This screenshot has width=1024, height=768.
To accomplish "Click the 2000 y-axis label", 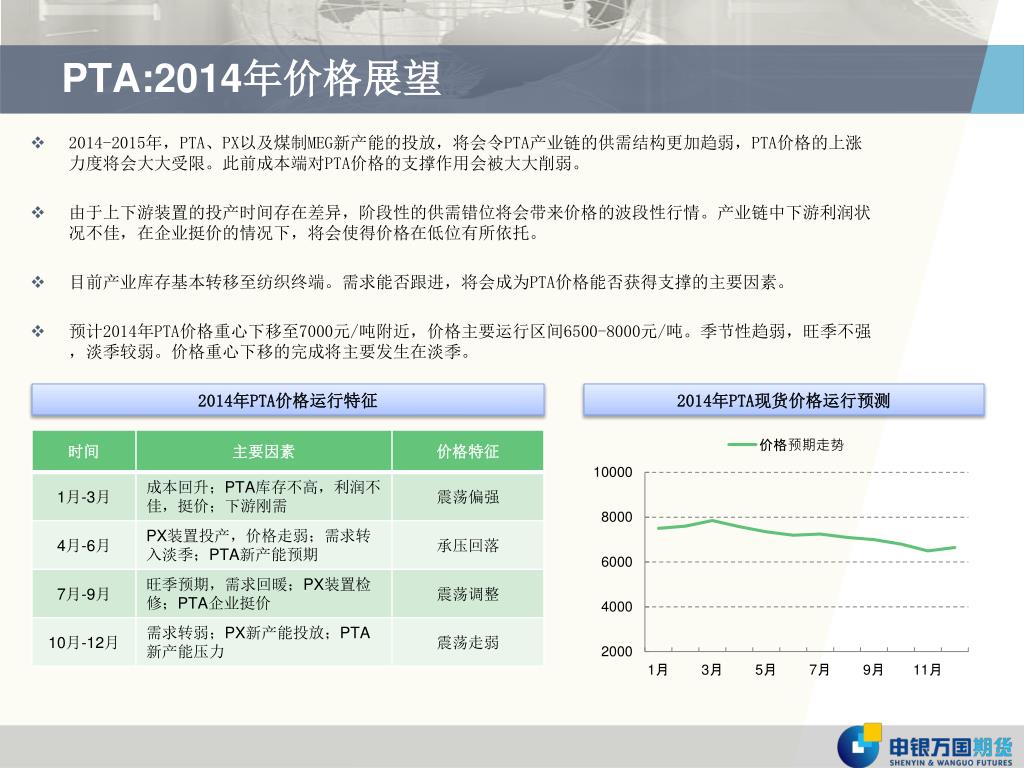I will 616,651.
